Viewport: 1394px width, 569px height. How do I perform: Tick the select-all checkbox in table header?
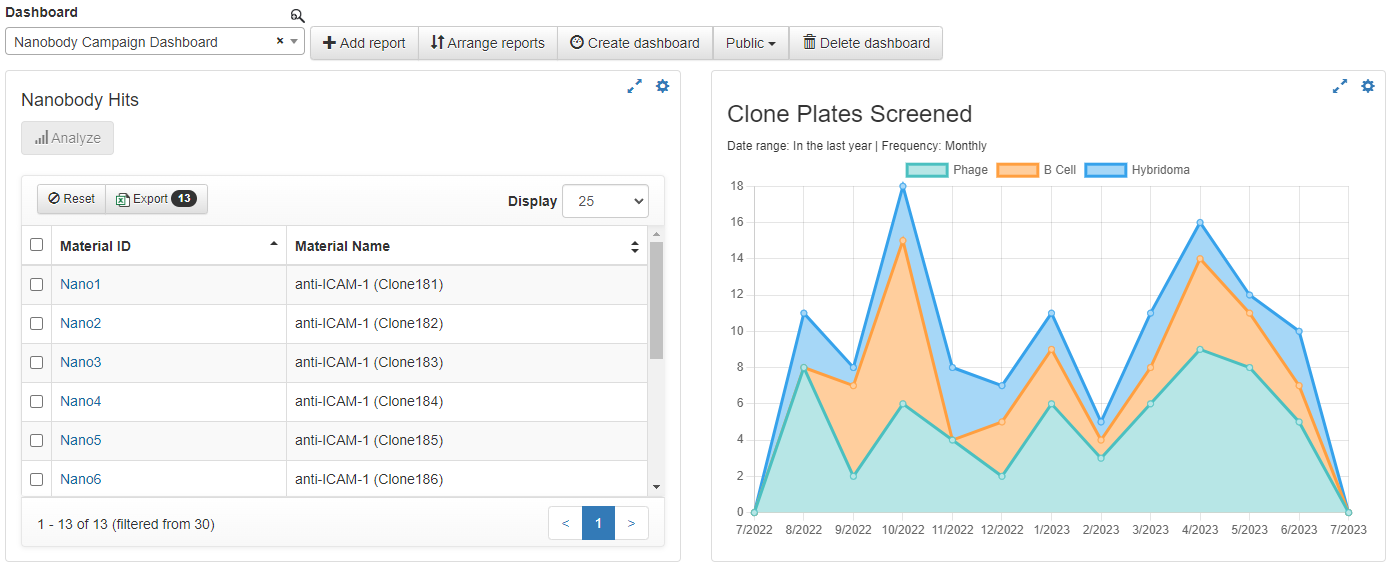(37, 245)
